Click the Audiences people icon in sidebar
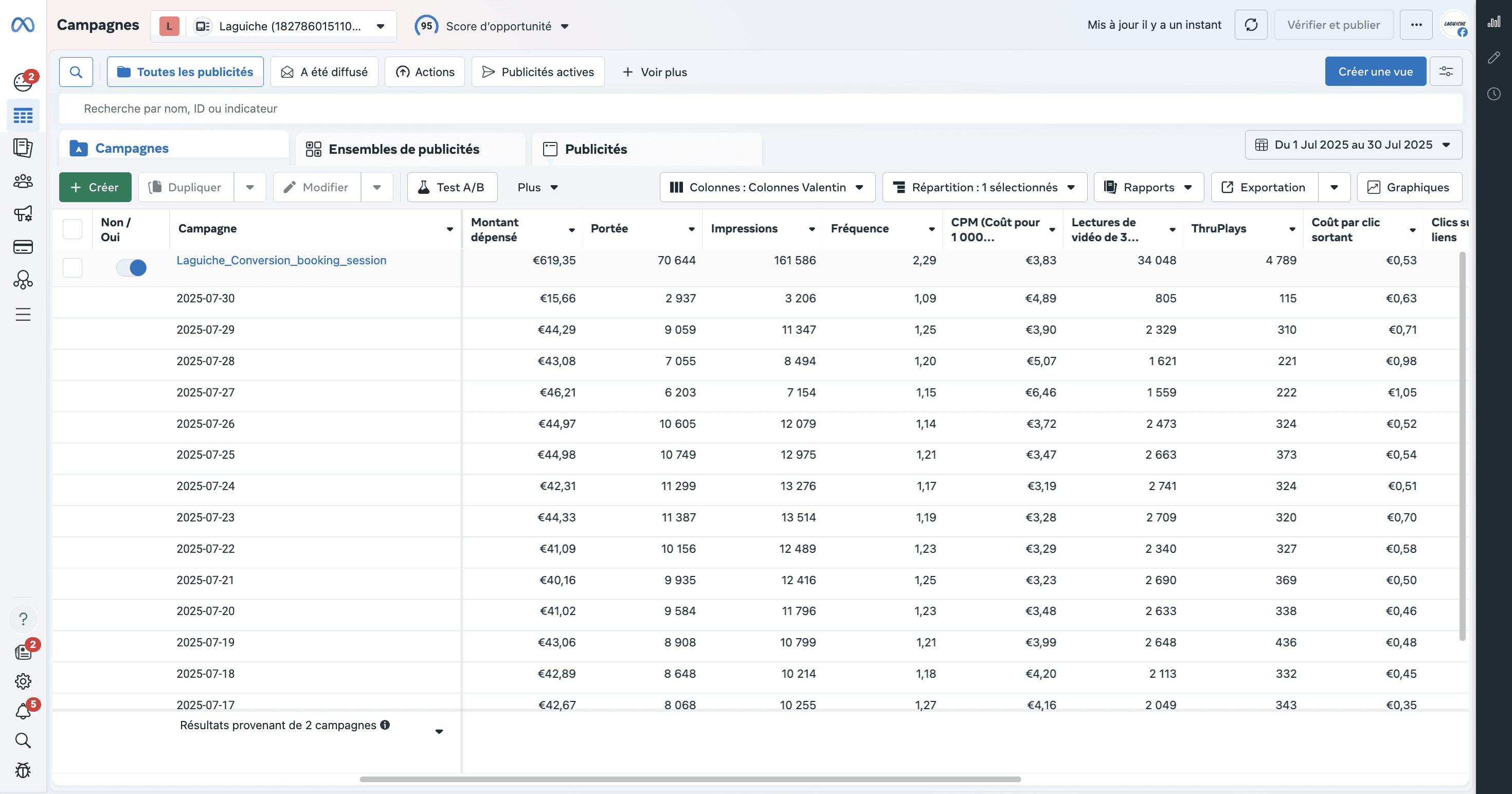This screenshot has width=1512, height=794. pyautogui.click(x=23, y=181)
